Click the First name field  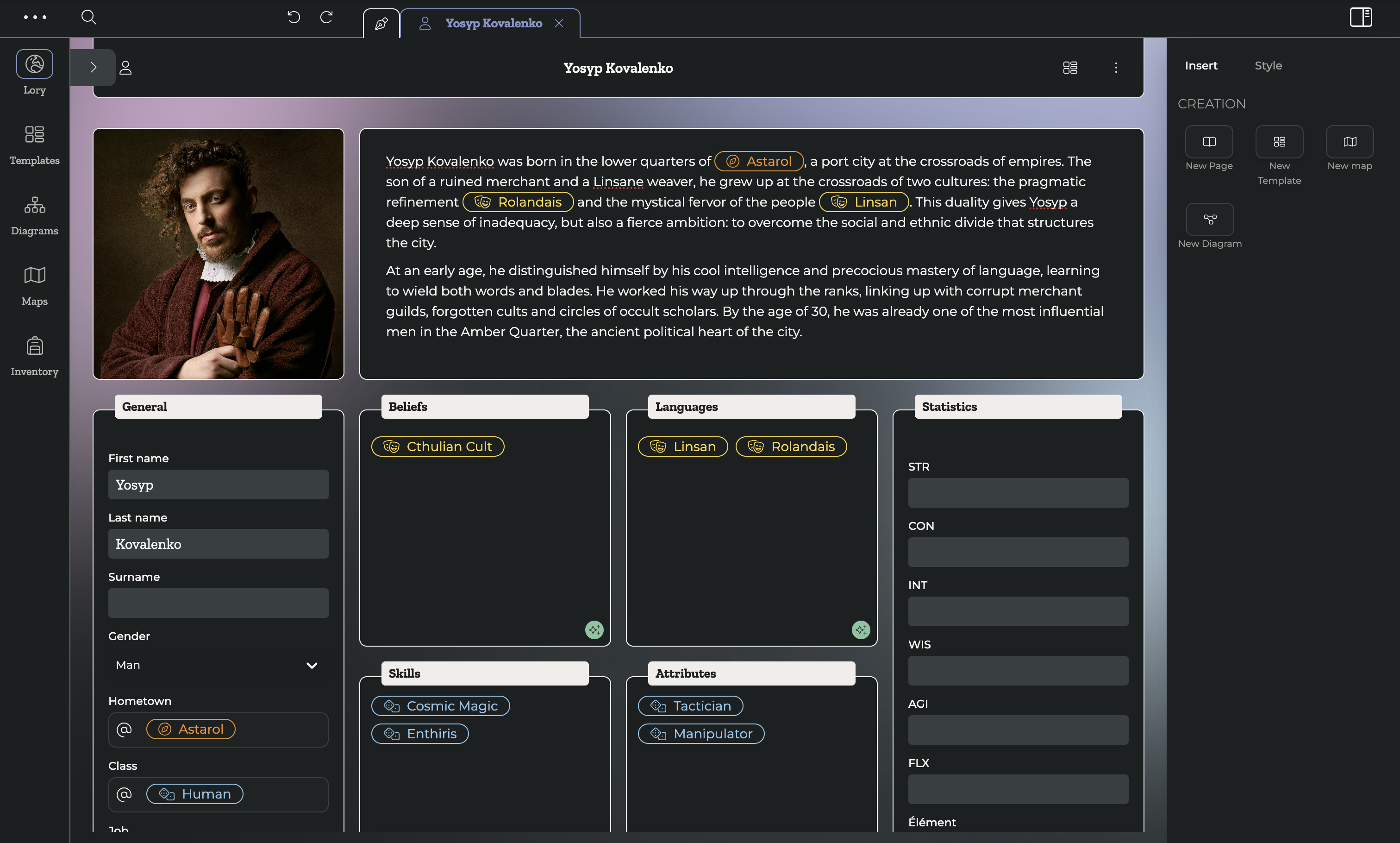click(x=219, y=484)
